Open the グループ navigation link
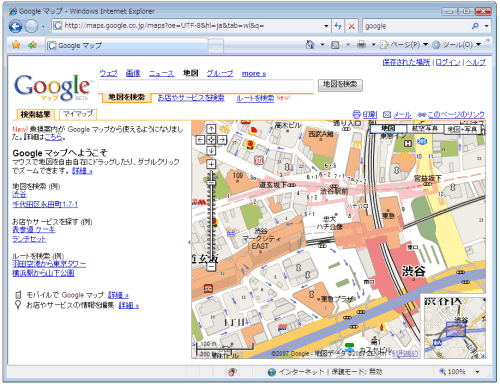Image resolution: width=500 pixels, height=384 pixels. pos(220,73)
